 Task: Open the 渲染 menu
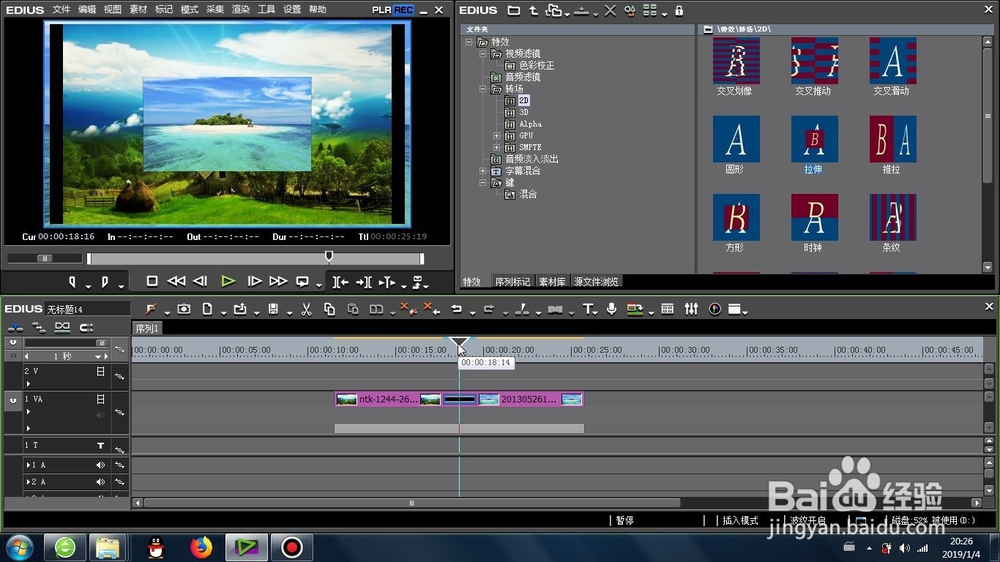tap(240, 10)
